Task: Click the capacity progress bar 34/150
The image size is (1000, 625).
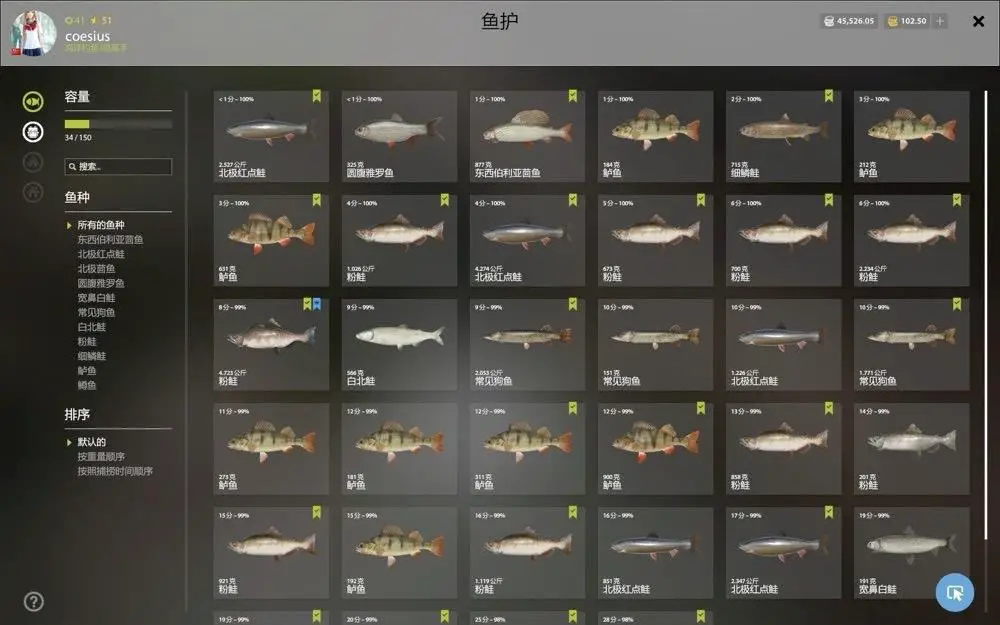Action: click(118, 124)
